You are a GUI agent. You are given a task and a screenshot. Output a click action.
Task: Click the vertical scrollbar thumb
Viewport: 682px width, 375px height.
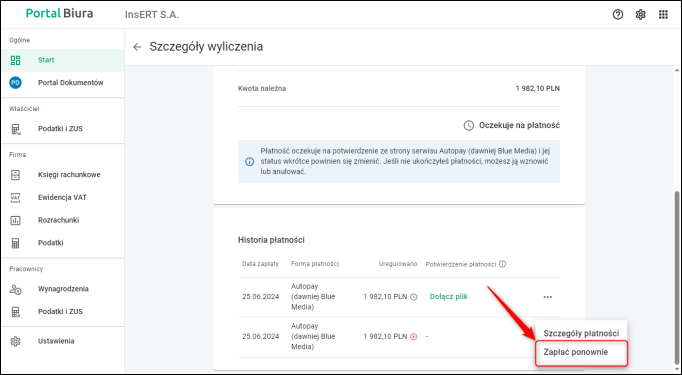pos(676,278)
